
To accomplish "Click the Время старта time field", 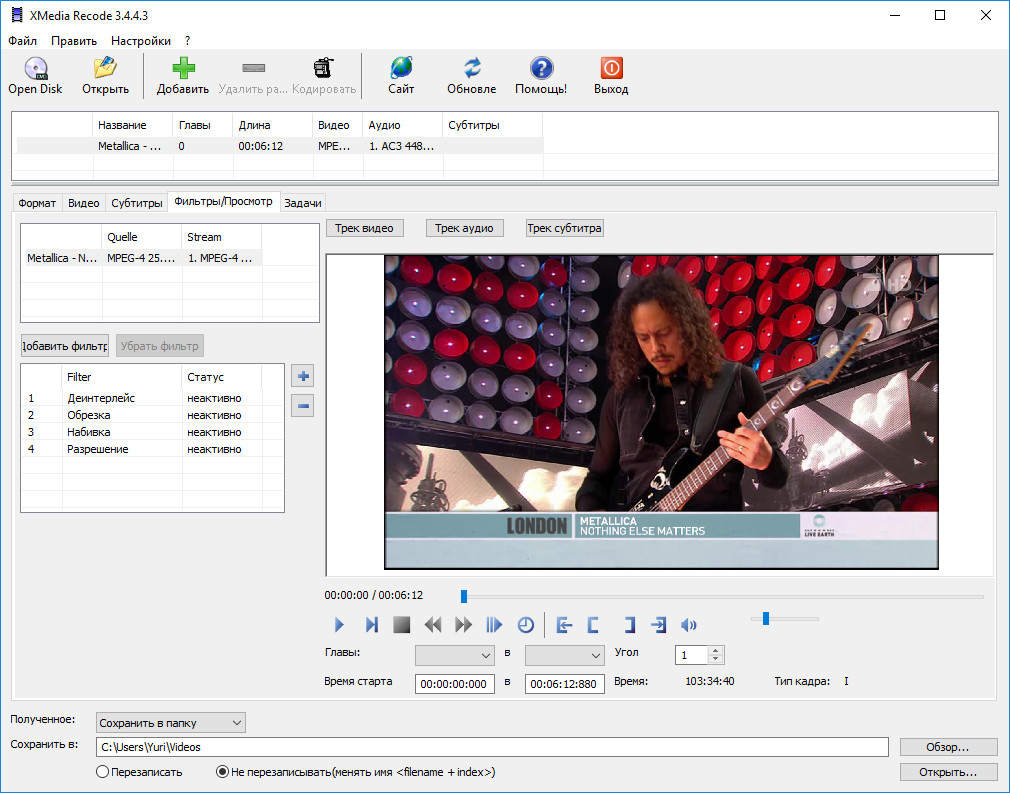I will pyautogui.click(x=455, y=684).
